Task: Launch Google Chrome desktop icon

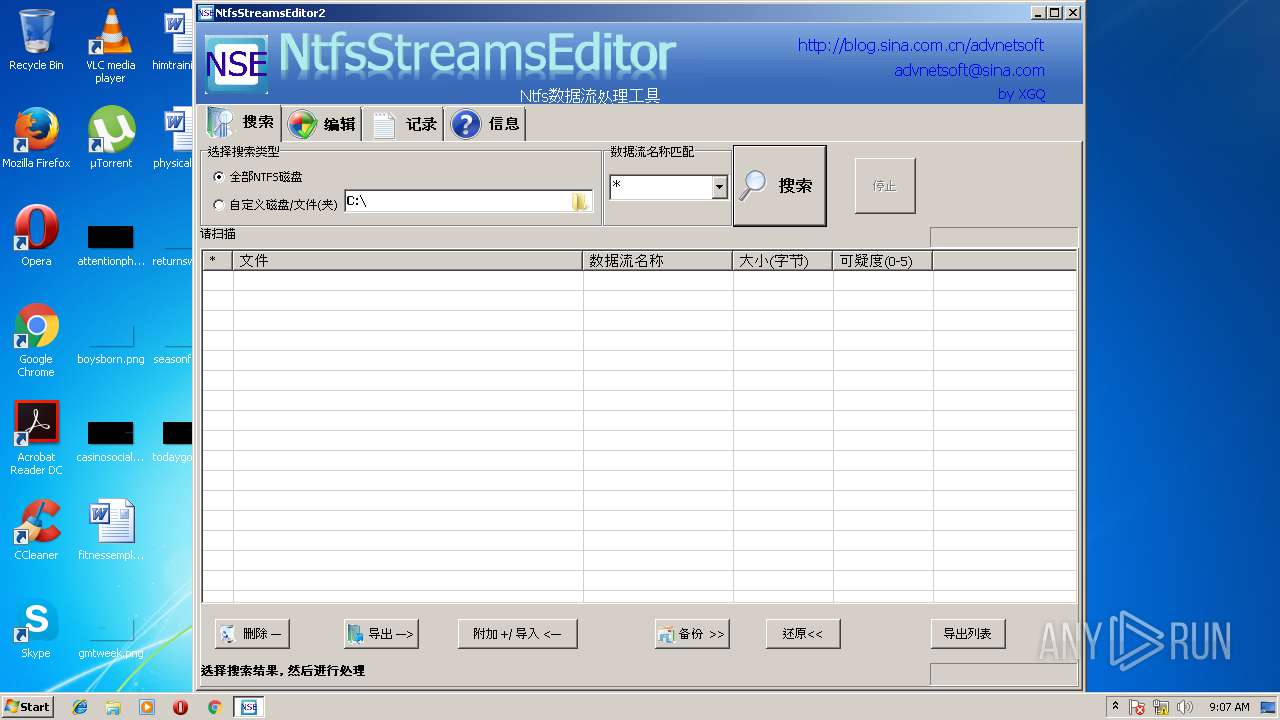Action: click(x=36, y=340)
